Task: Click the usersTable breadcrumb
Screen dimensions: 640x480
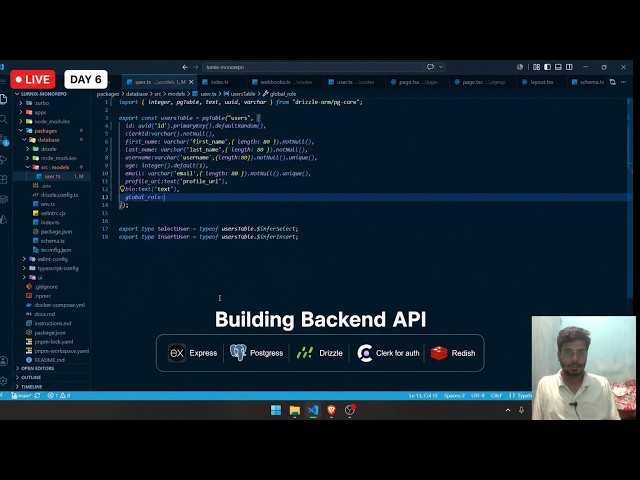Action: [240, 94]
